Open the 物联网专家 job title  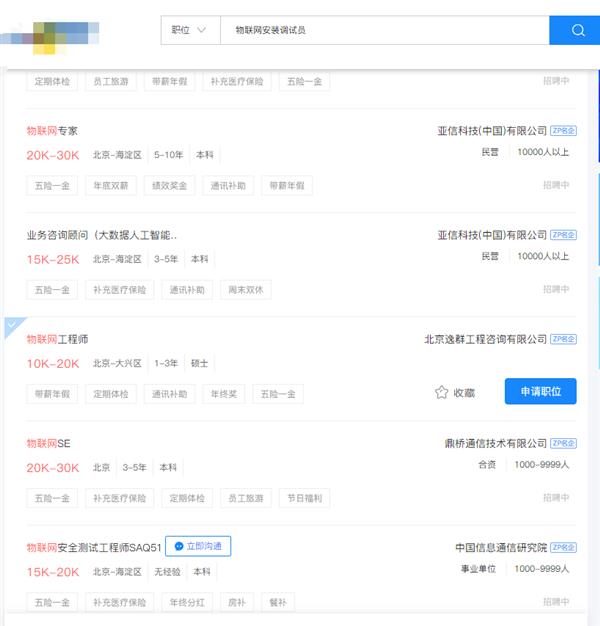point(52,131)
